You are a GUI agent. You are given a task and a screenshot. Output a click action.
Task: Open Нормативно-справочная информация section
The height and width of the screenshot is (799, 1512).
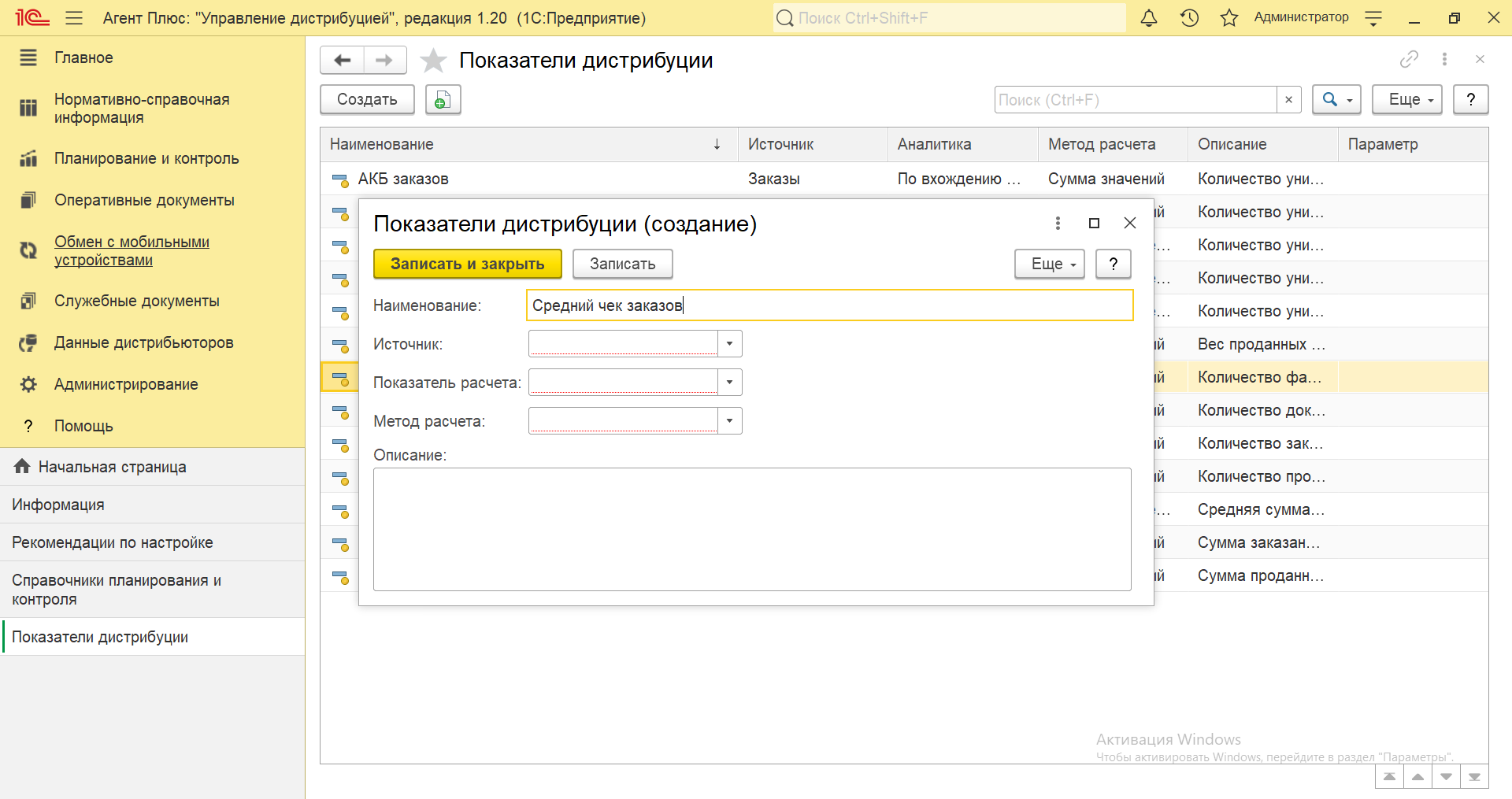point(142,109)
